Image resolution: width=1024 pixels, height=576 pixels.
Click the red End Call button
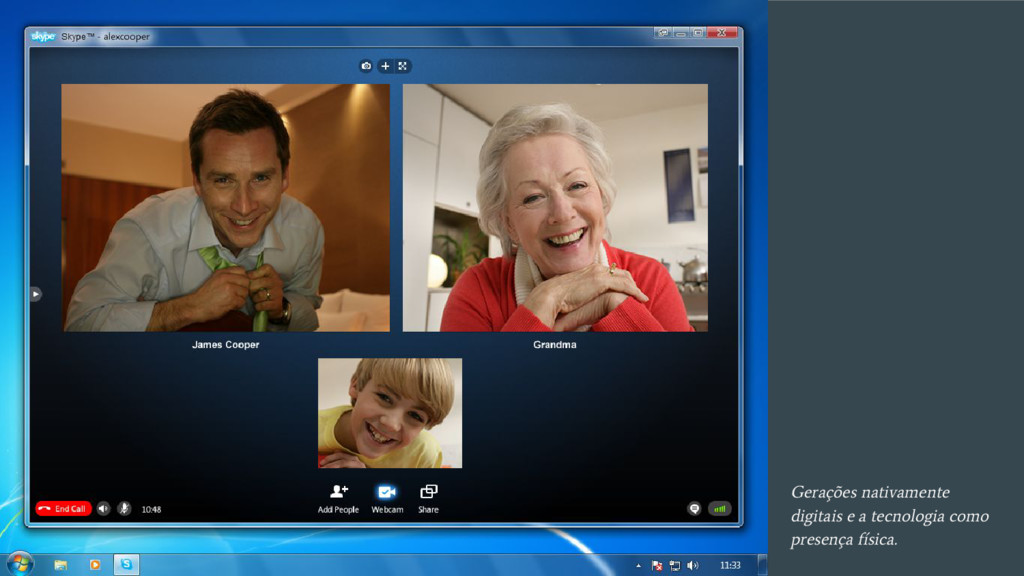(x=63, y=509)
